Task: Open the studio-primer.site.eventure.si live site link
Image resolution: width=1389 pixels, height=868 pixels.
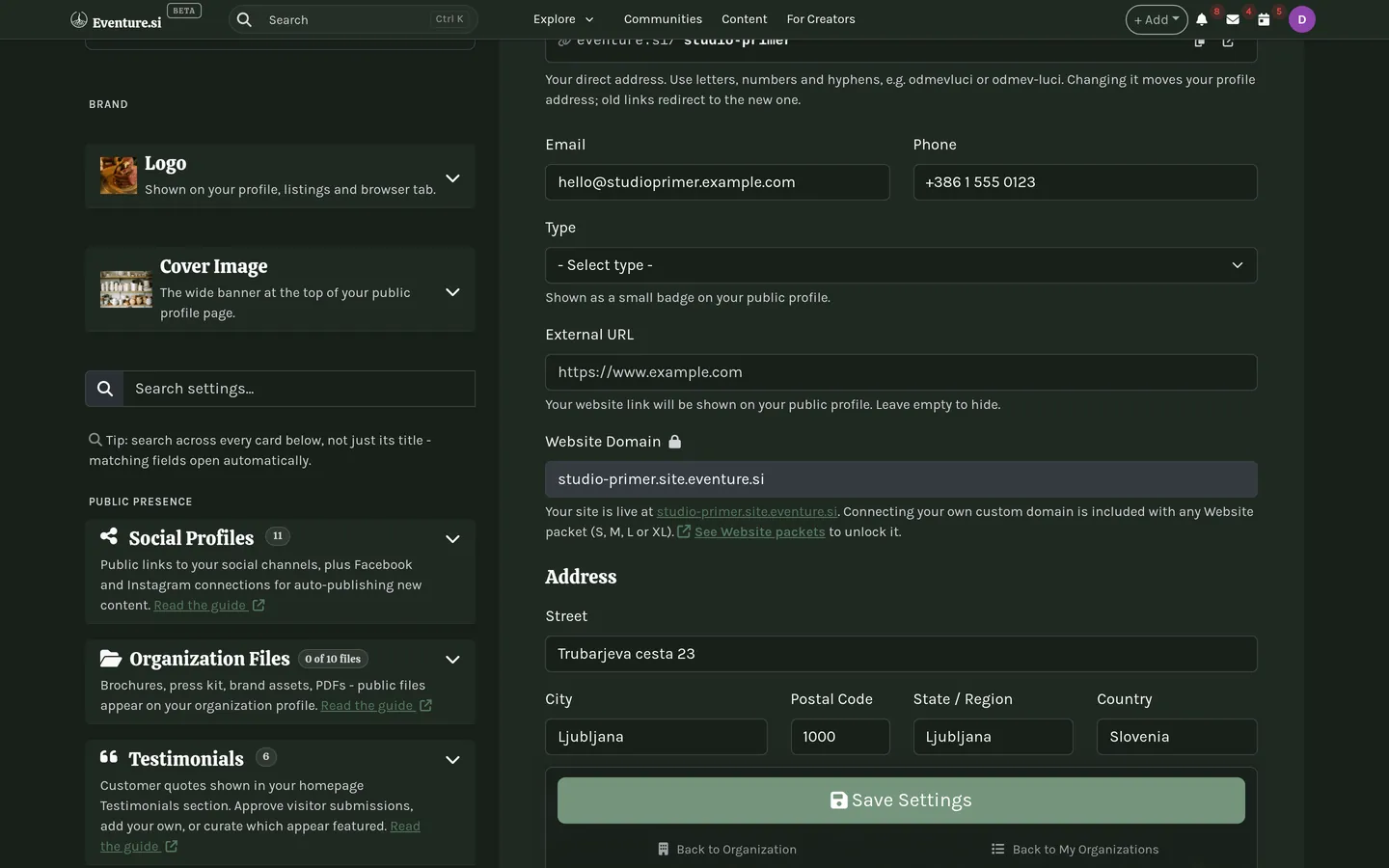Action: [x=747, y=511]
